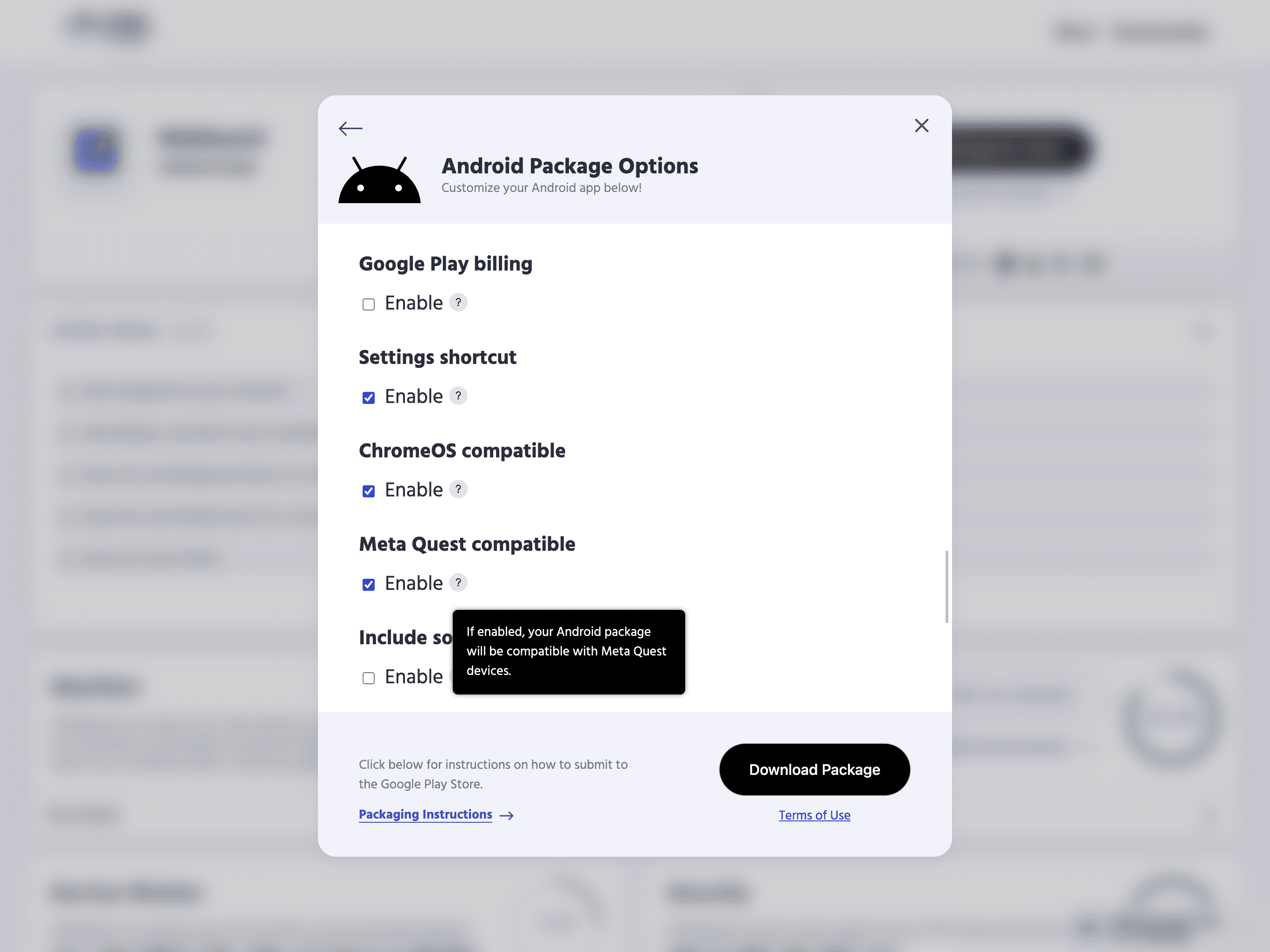Click the question mark icon next to Settings shortcut

(457, 396)
